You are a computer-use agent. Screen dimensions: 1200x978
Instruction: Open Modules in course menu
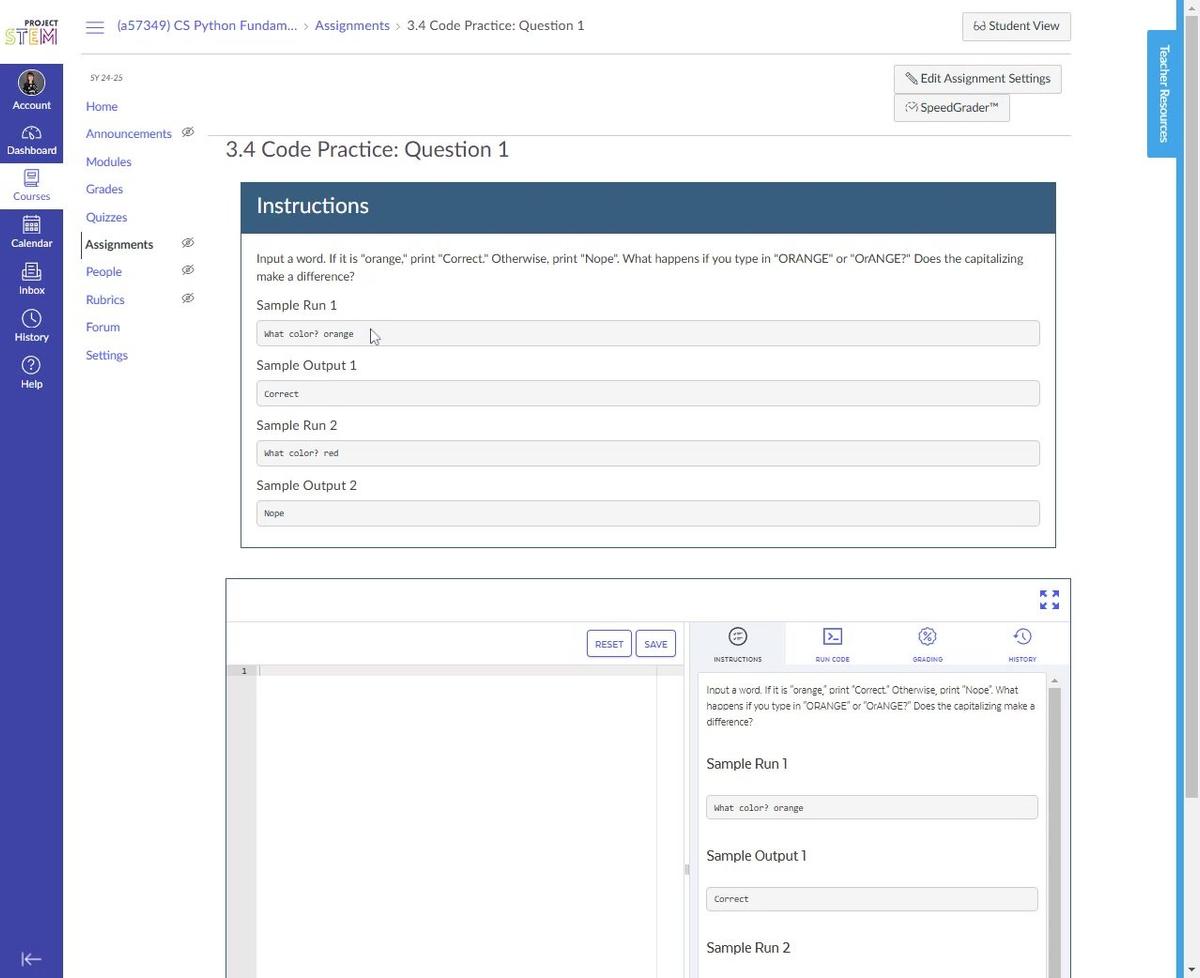(x=108, y=161)
